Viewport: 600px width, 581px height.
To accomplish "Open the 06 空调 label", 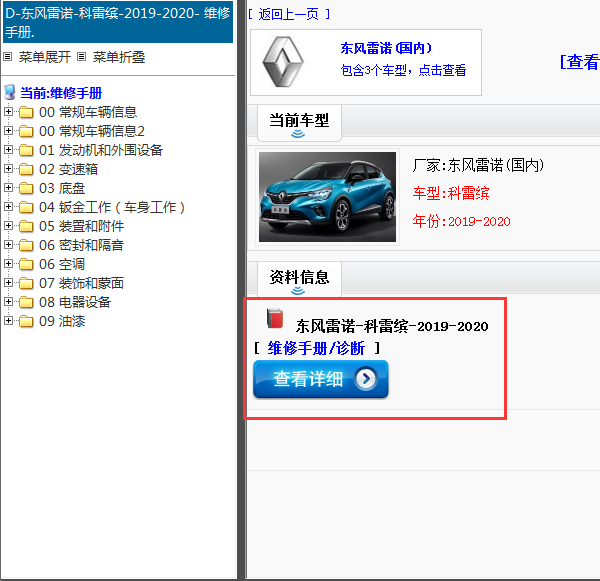I will [x=62, y=264].
